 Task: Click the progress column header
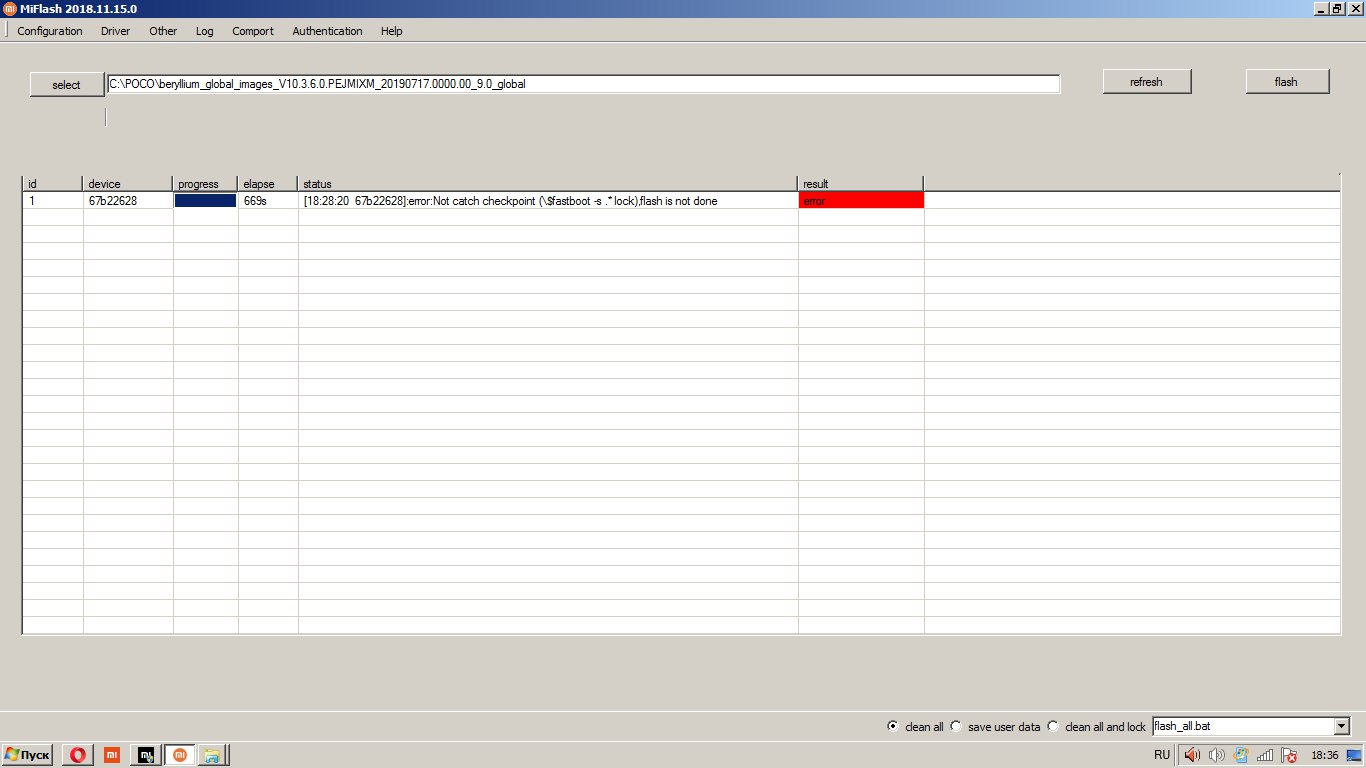[x=205, y=184]
